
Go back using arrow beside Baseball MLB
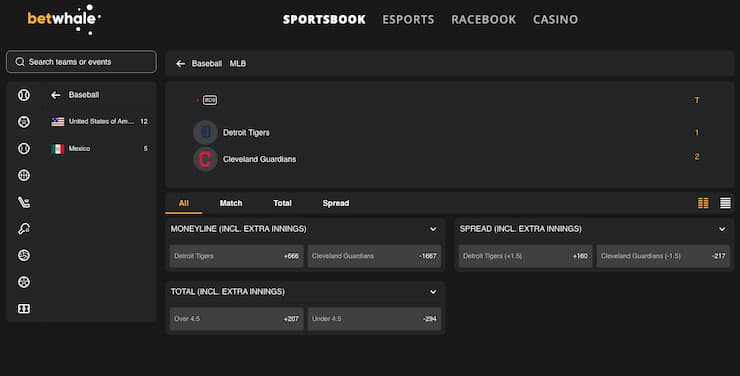coord(180,63)
